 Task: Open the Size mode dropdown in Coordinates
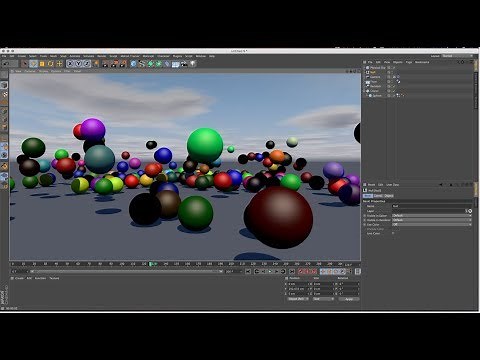coord(323,299)
